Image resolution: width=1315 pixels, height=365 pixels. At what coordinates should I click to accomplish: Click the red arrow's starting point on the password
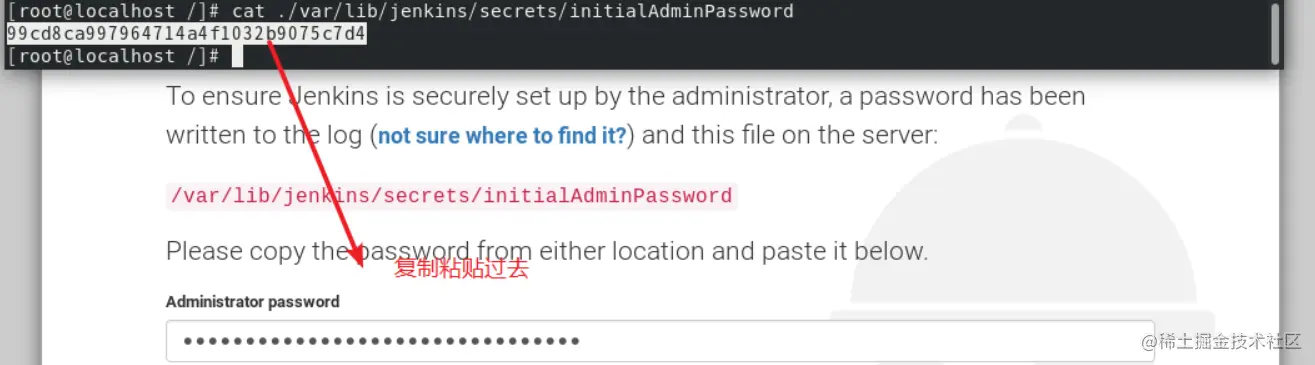click(x=269, y=40)
